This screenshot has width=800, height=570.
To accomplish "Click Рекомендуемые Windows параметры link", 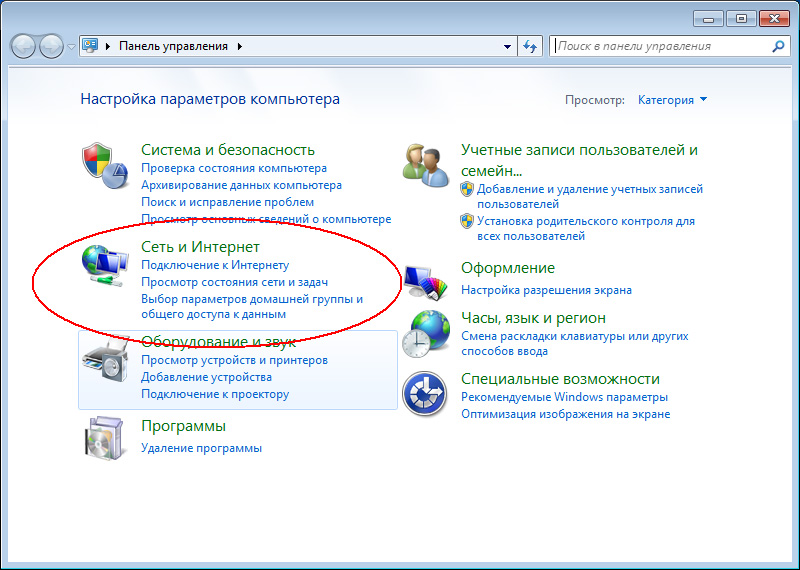I will tap(564, 396).
